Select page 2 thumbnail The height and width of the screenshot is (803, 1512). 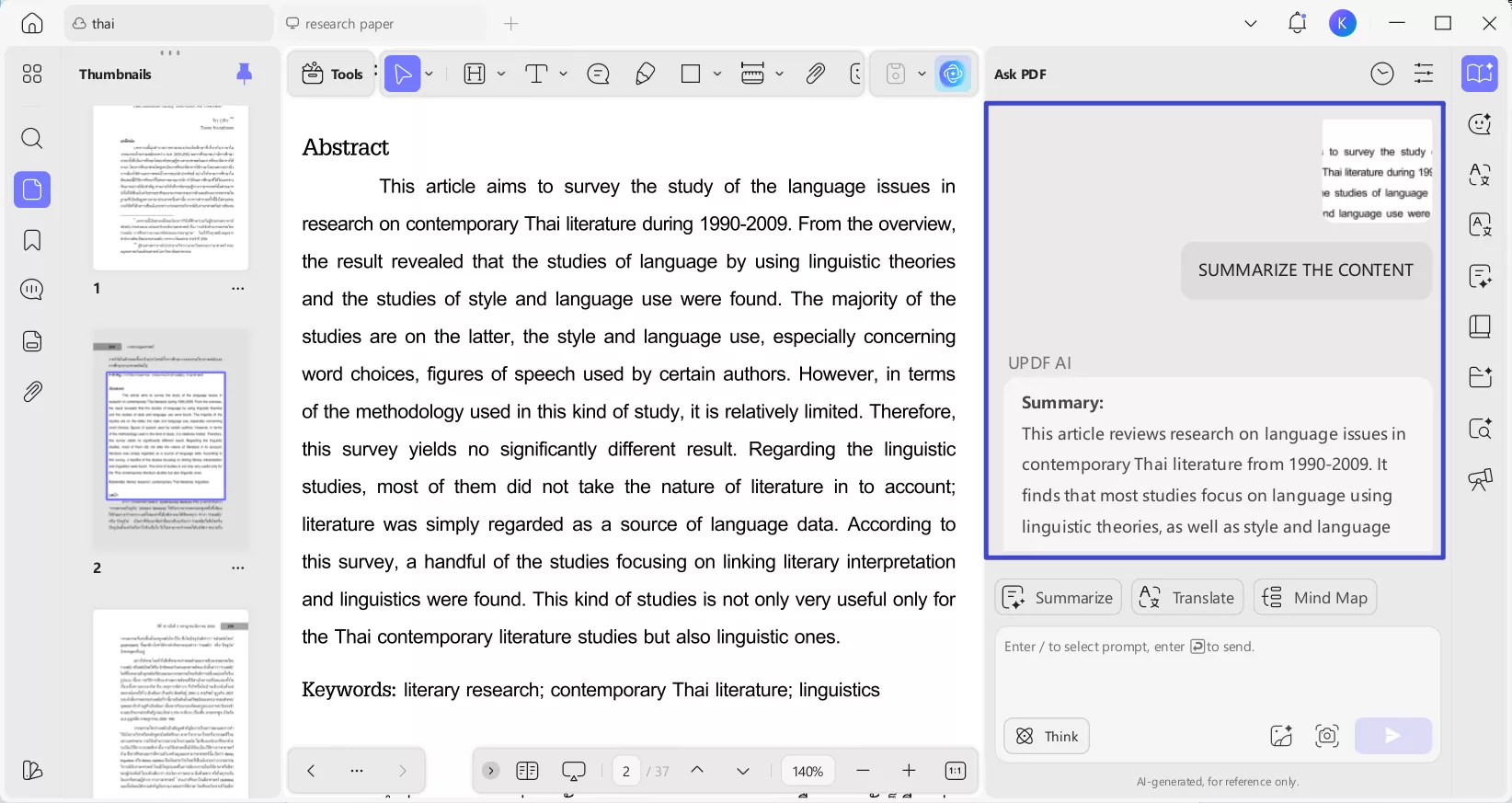pos(170,441)
